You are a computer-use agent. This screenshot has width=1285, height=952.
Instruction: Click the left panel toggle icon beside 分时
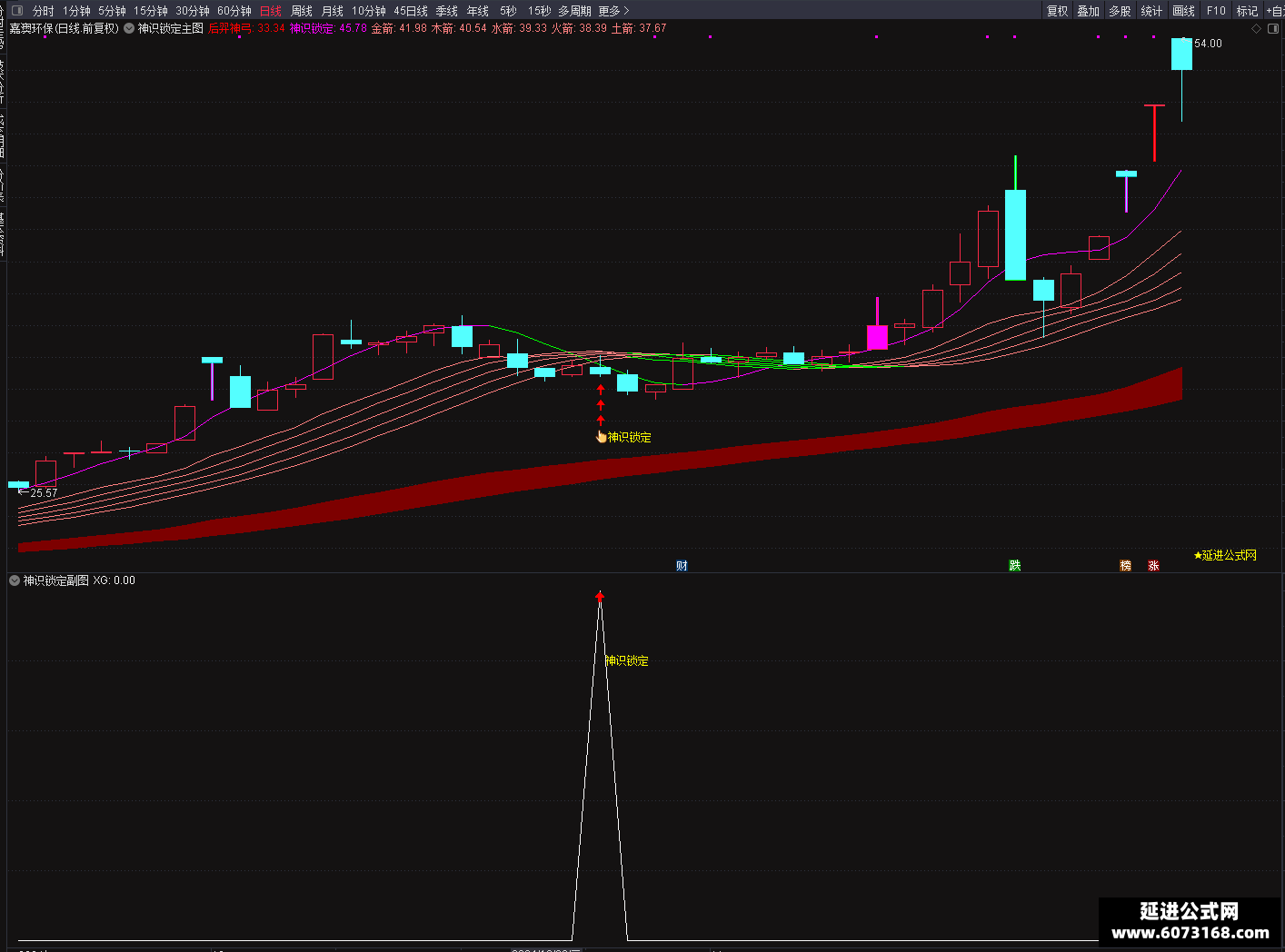click(16, 10)
